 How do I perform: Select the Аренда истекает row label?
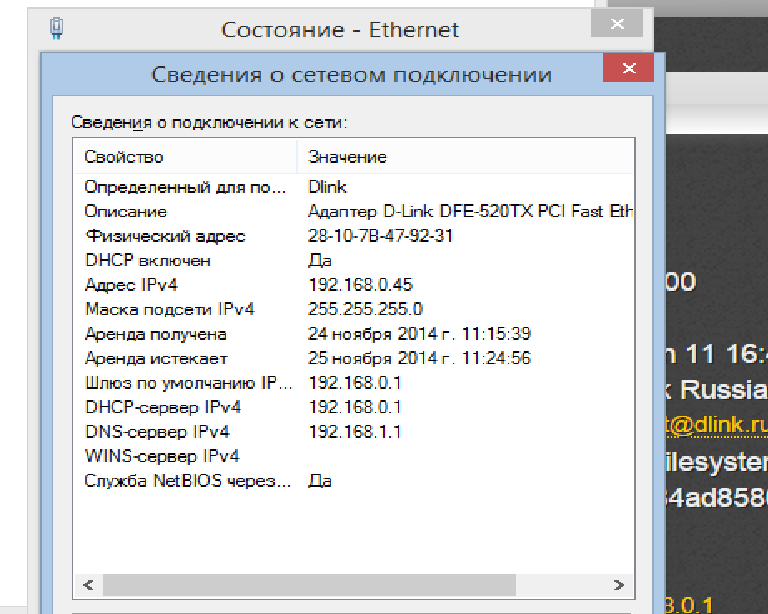click(156, 358)
